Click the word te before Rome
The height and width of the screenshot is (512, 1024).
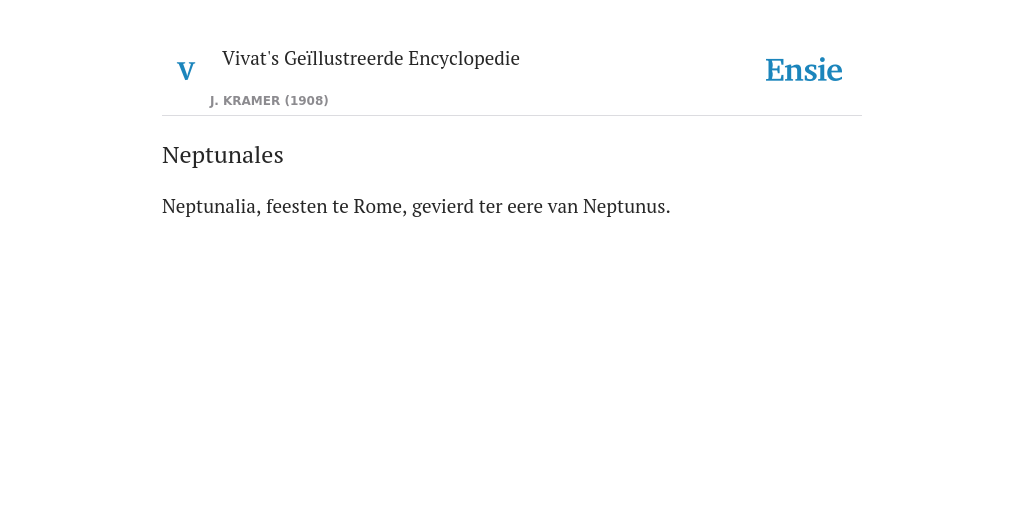[x=341, y=207]
